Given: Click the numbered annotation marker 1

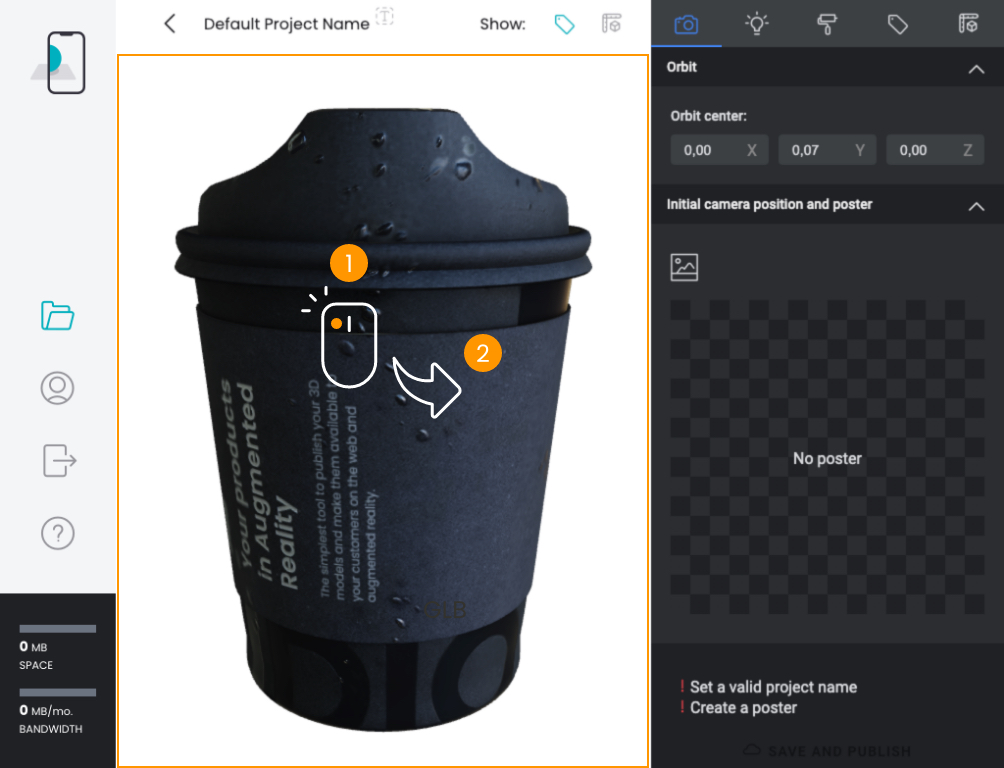Looking at the screenshot, I should pyautogui.click(x=348, y=262).
